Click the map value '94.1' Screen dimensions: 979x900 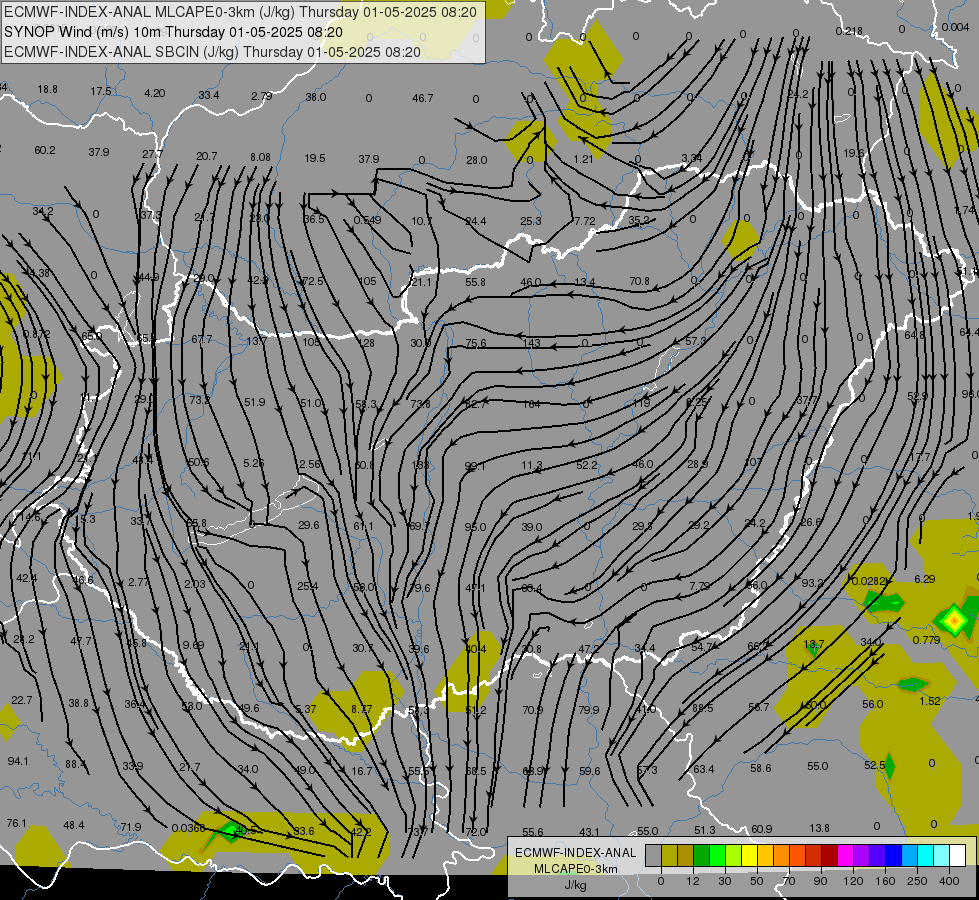click(18, 761)
